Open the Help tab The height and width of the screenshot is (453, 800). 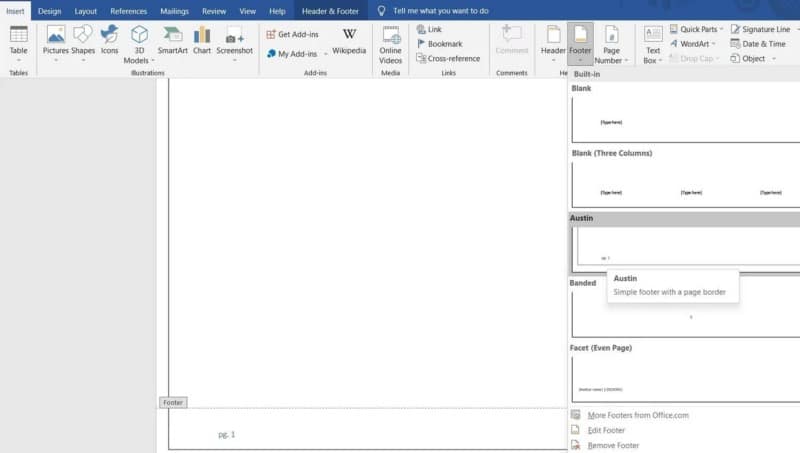[x=277, y=11]
